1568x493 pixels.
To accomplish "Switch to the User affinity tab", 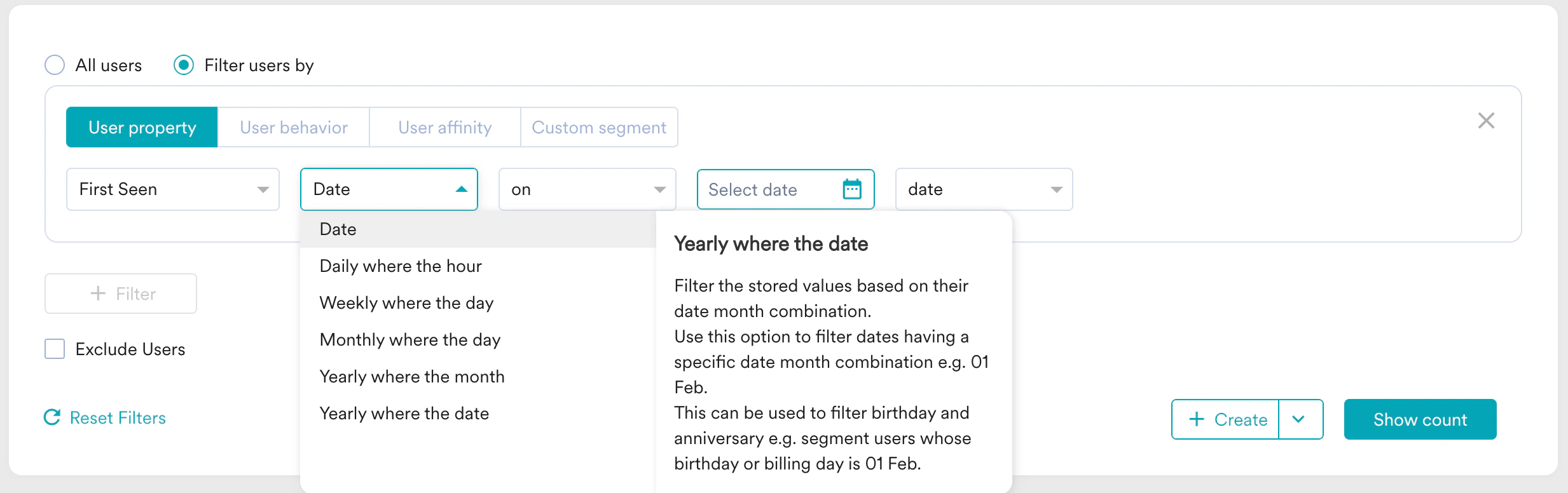I will point(444,128).
